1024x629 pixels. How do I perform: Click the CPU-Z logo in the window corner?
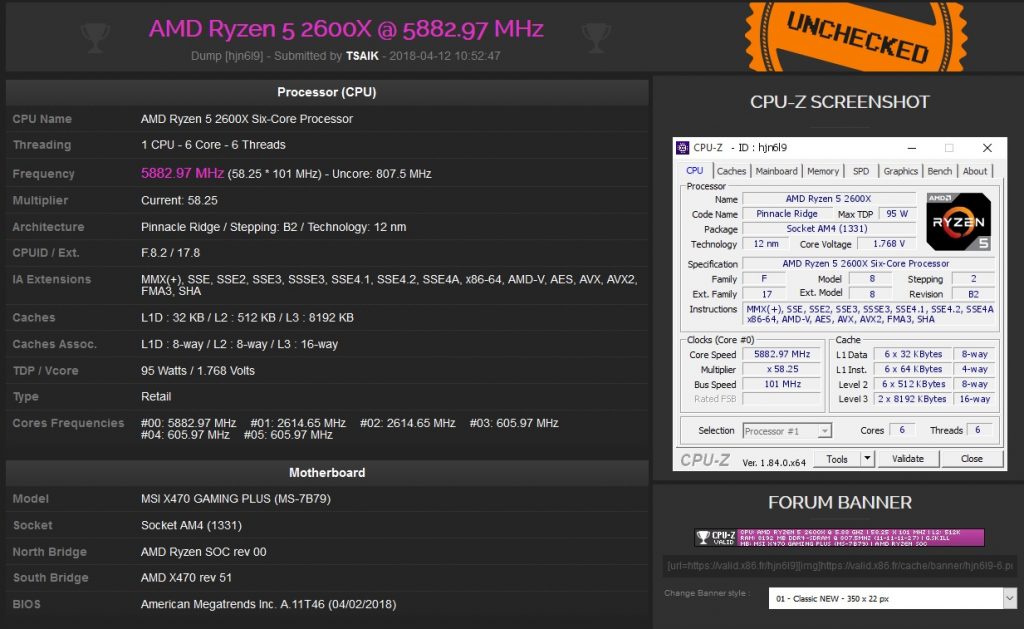[x=703, y=458]
